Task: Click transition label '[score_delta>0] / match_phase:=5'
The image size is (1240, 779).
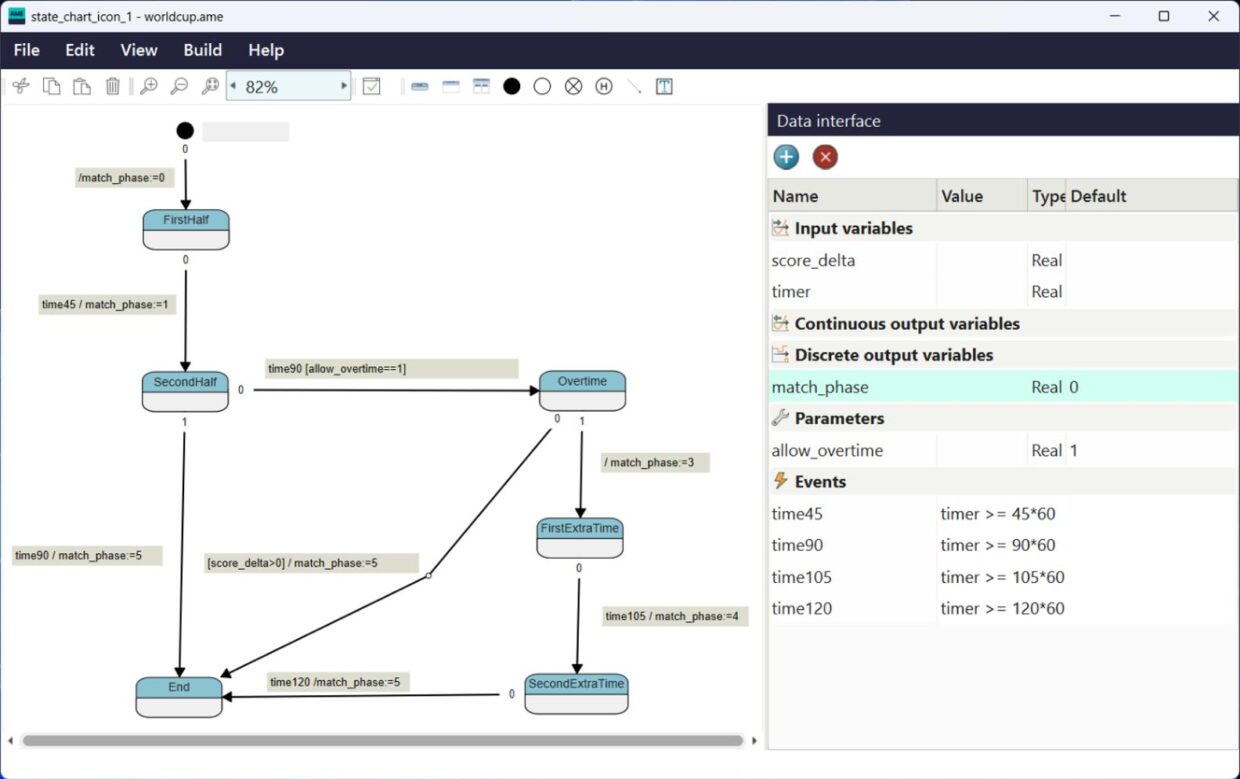Action: [x=311, y=563]
